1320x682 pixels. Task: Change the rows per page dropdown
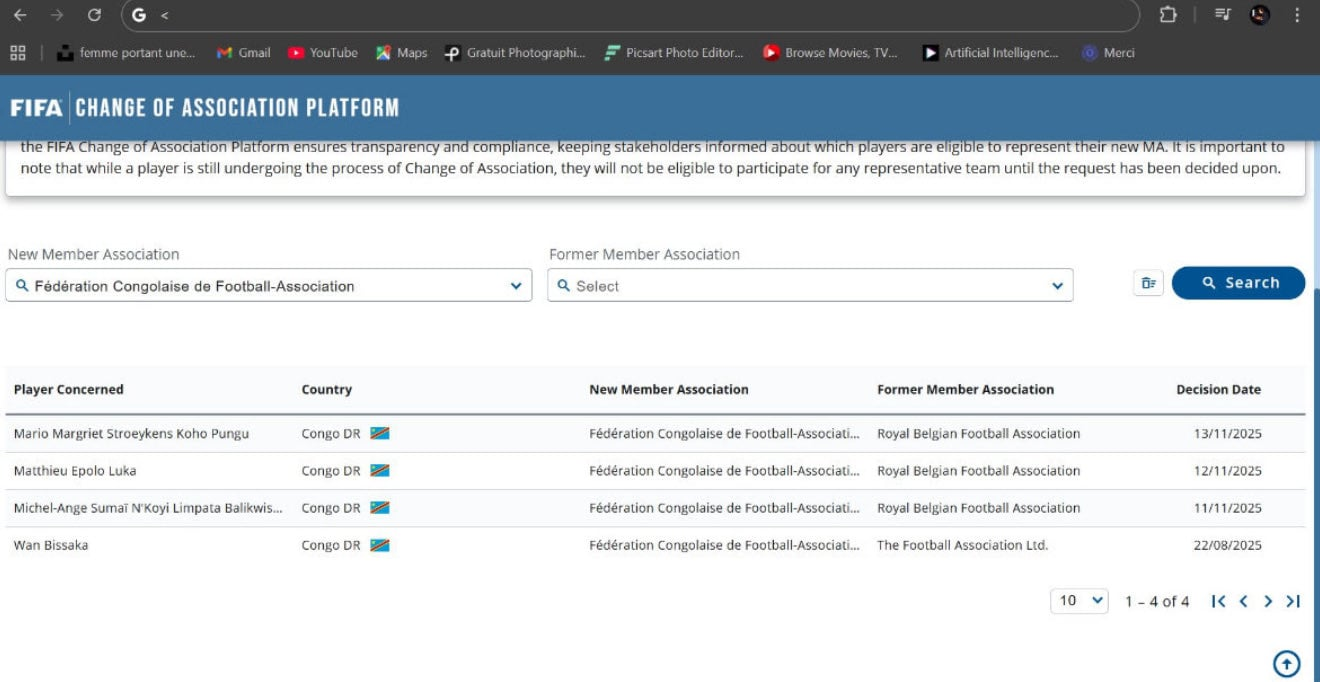[1079, 601]
